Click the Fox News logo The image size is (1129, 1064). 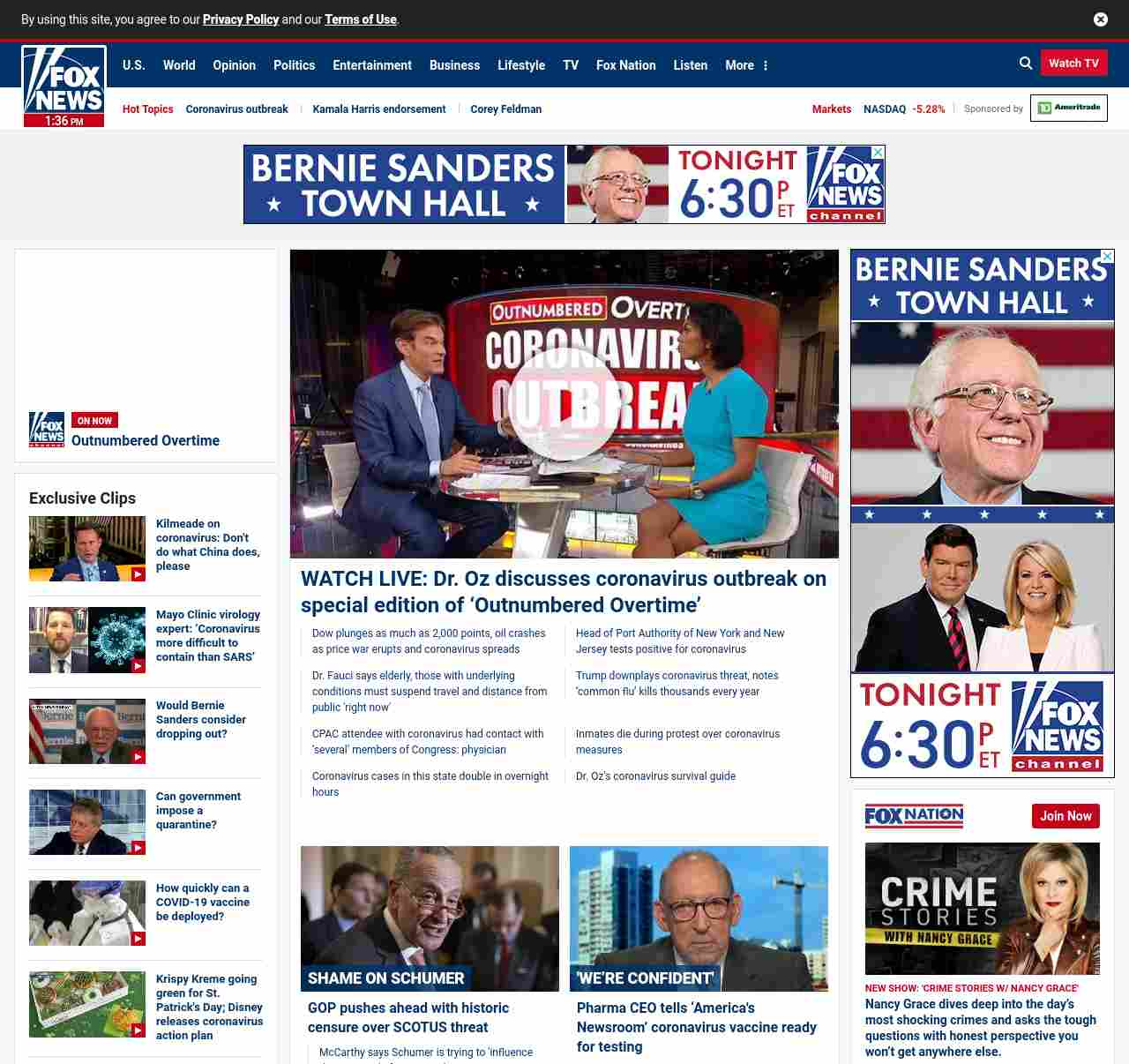pyautogui.click(x=64, y=86)
